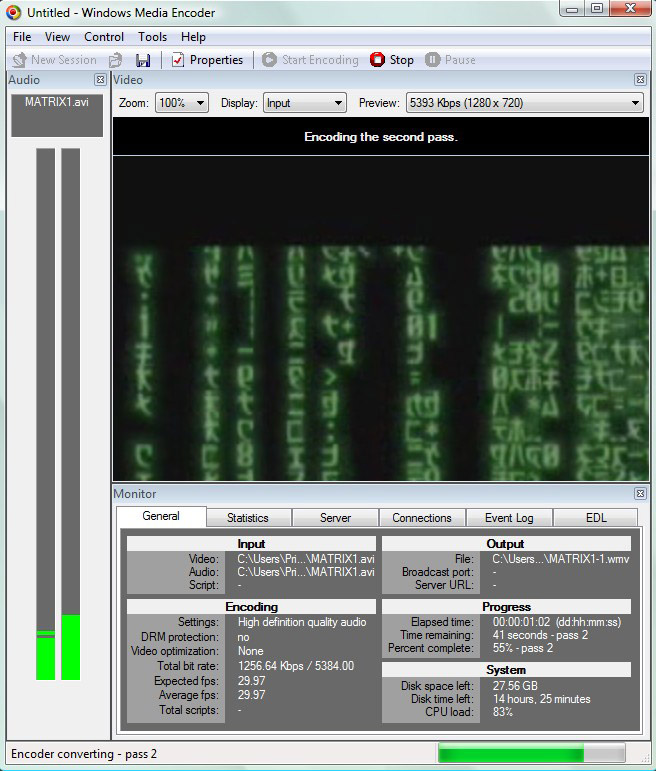Viewport: 656px width, 771px height.
Task: Click 'High definition quality audio' setting
Action: [x=302, y=622]
